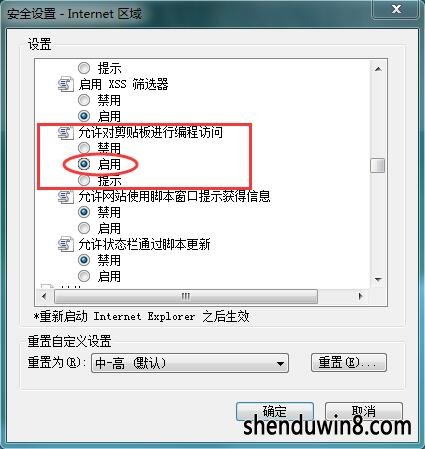This screenshot has height=449, width=425.
Task: Click the vertical scrollbar down arrow
Action: 378,280
